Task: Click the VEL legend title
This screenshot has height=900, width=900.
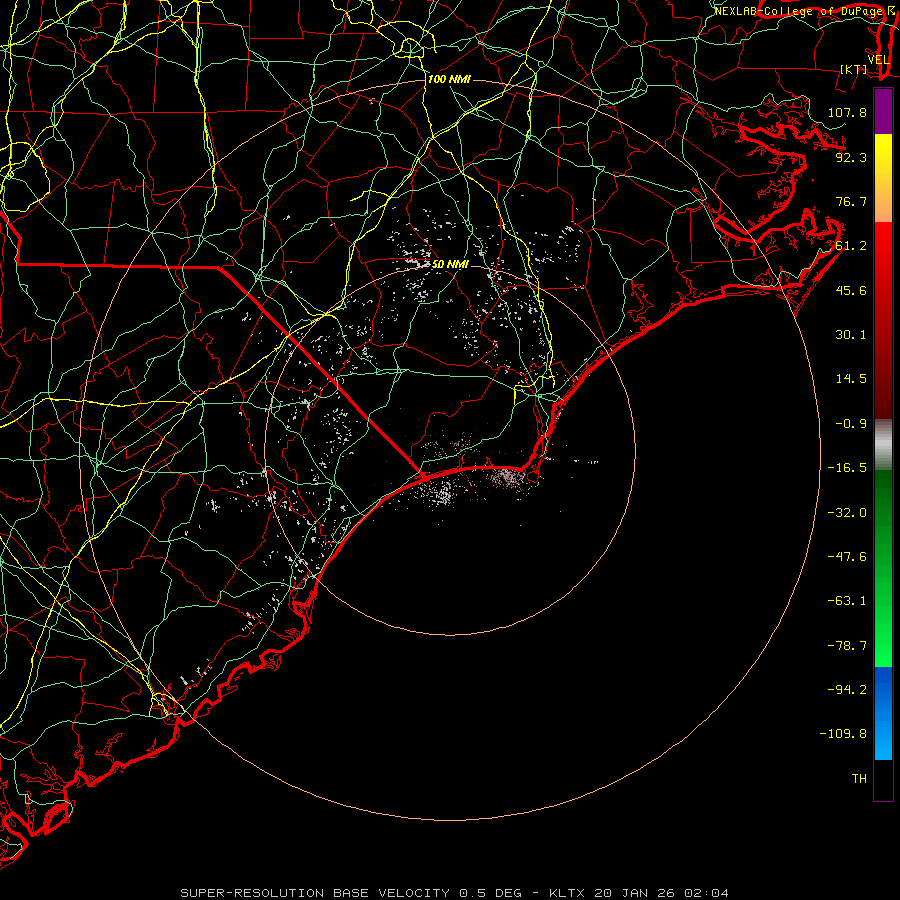Action: (878, 60)
